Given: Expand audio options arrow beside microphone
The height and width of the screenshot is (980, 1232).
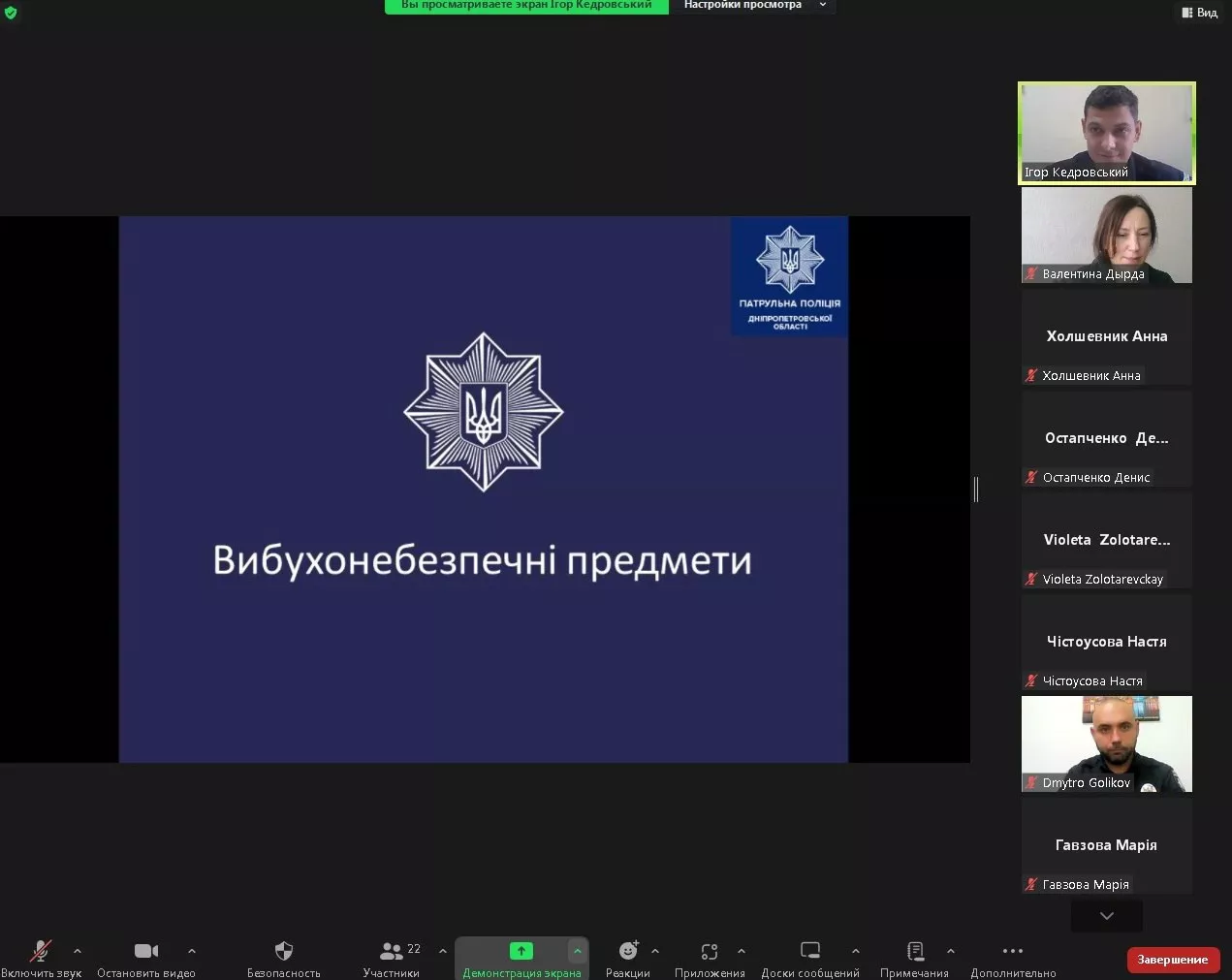Looking at the screenshot, I should coord(78,951).
